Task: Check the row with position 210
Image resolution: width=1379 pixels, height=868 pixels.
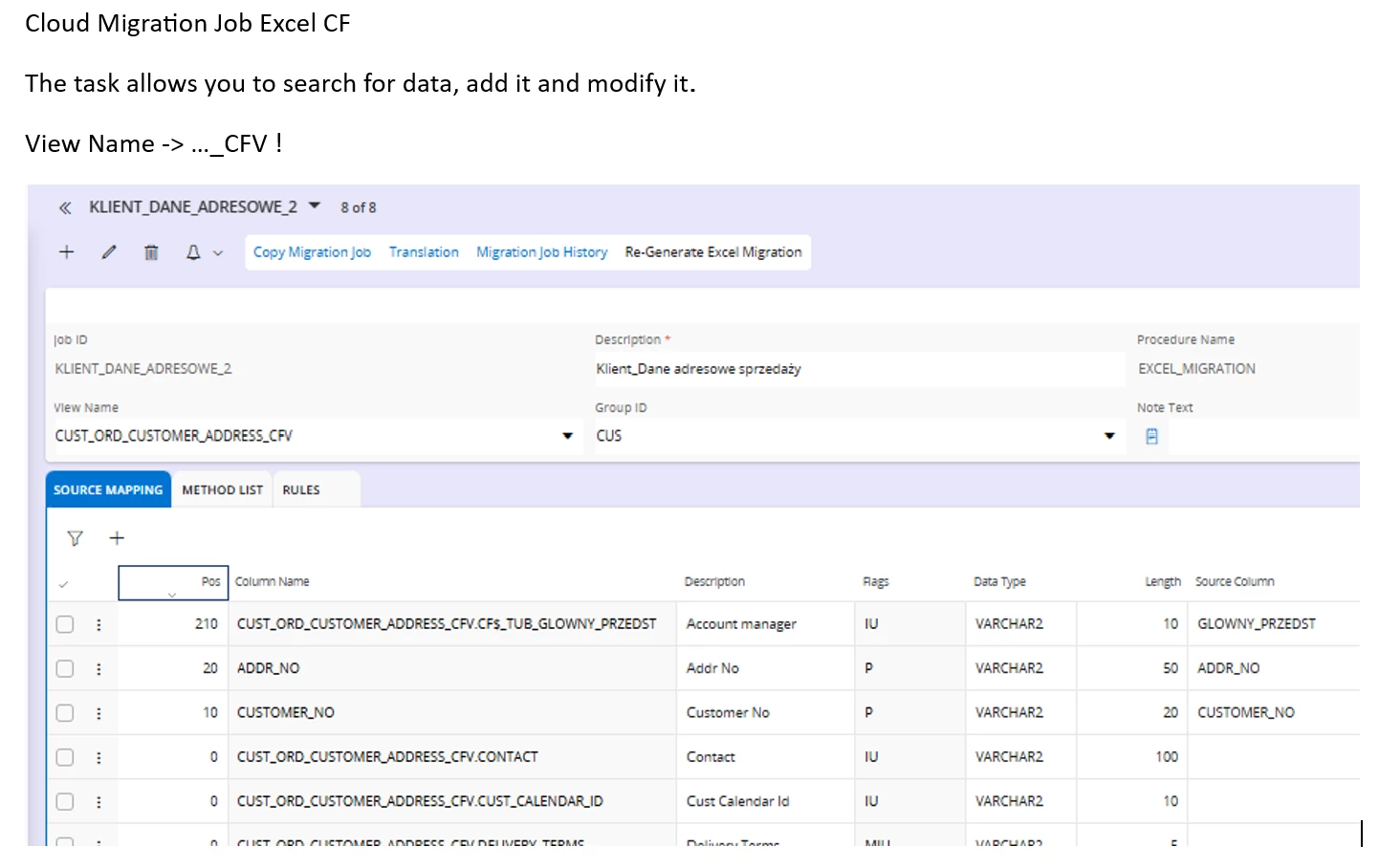Action: 65,624
